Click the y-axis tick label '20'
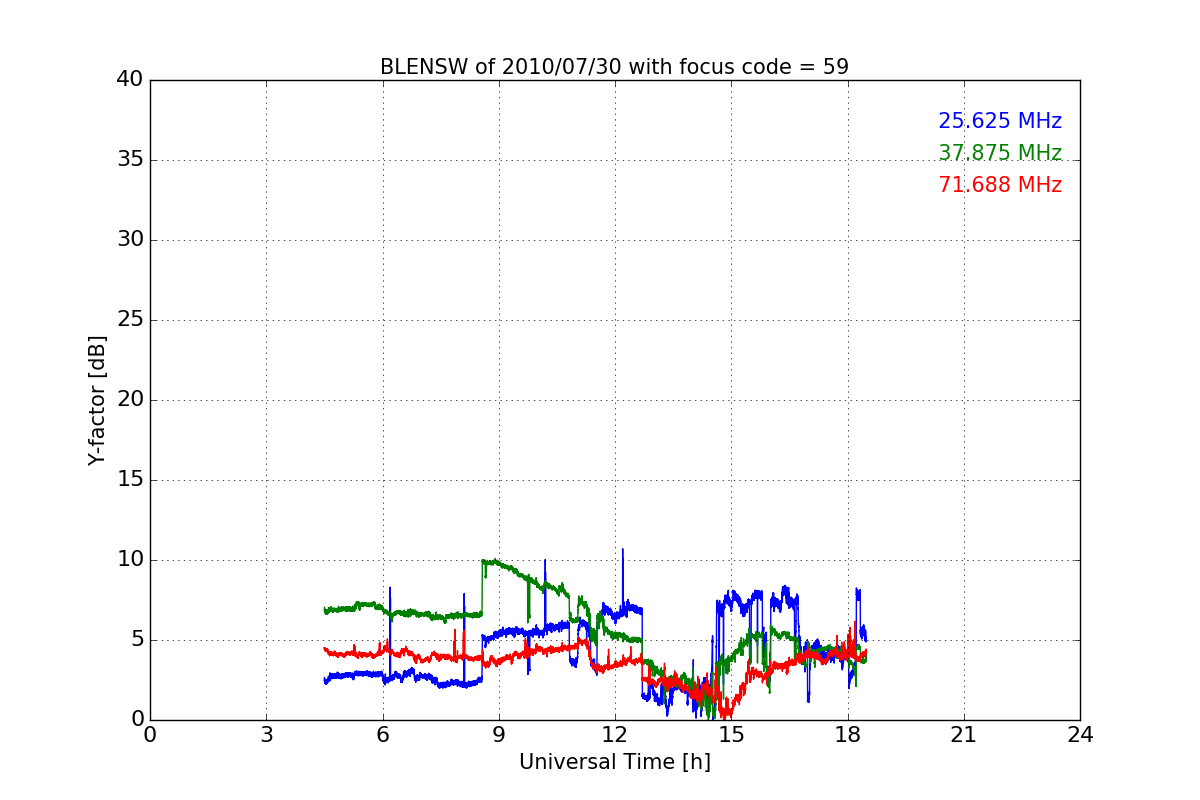The height and width of the screenshot is (800, 1200). pyautogui.click(x=130, y=400)
